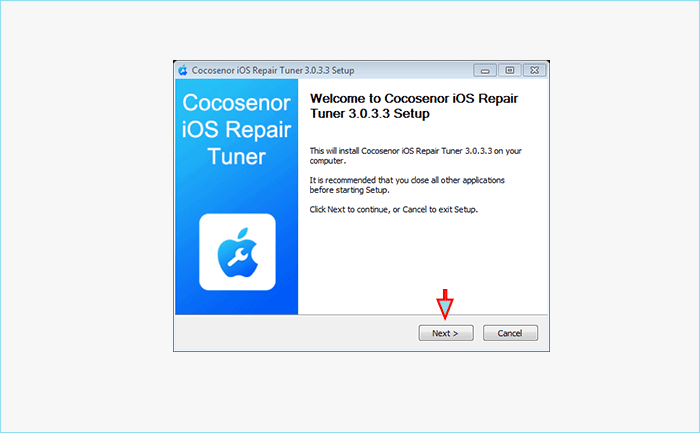Viewport: 700px width, 433px height.
Task: Click the bold Welcome to Cocosenor heading
Action: (414, 106)
